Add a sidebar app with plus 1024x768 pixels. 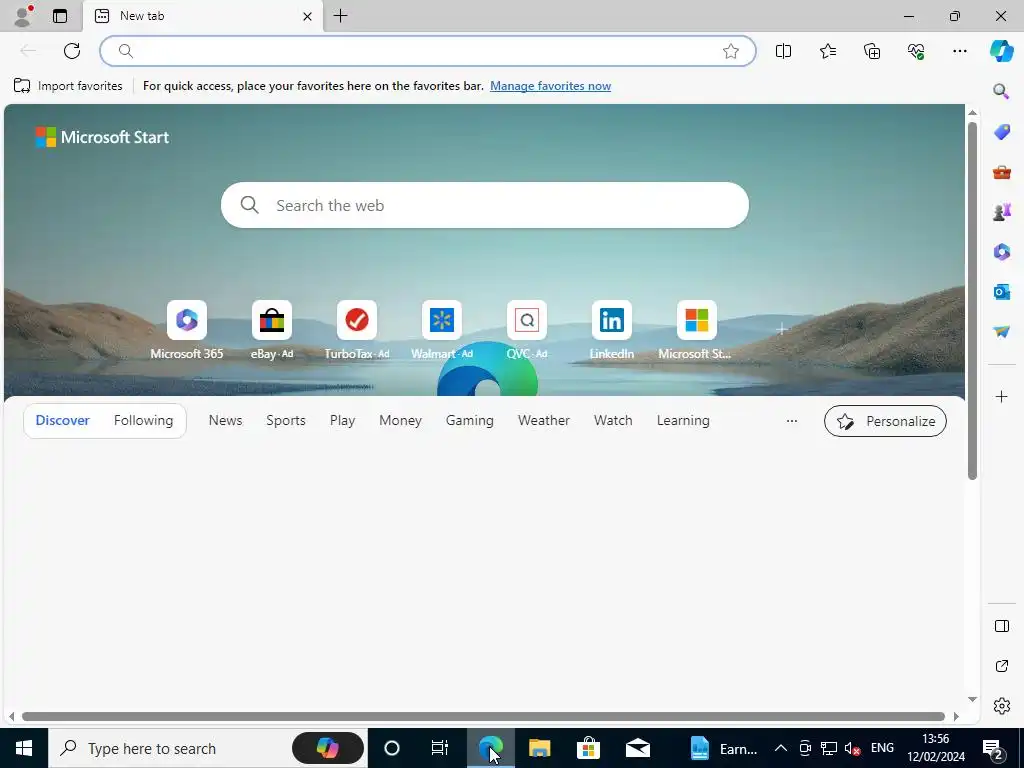point(1002,396)
